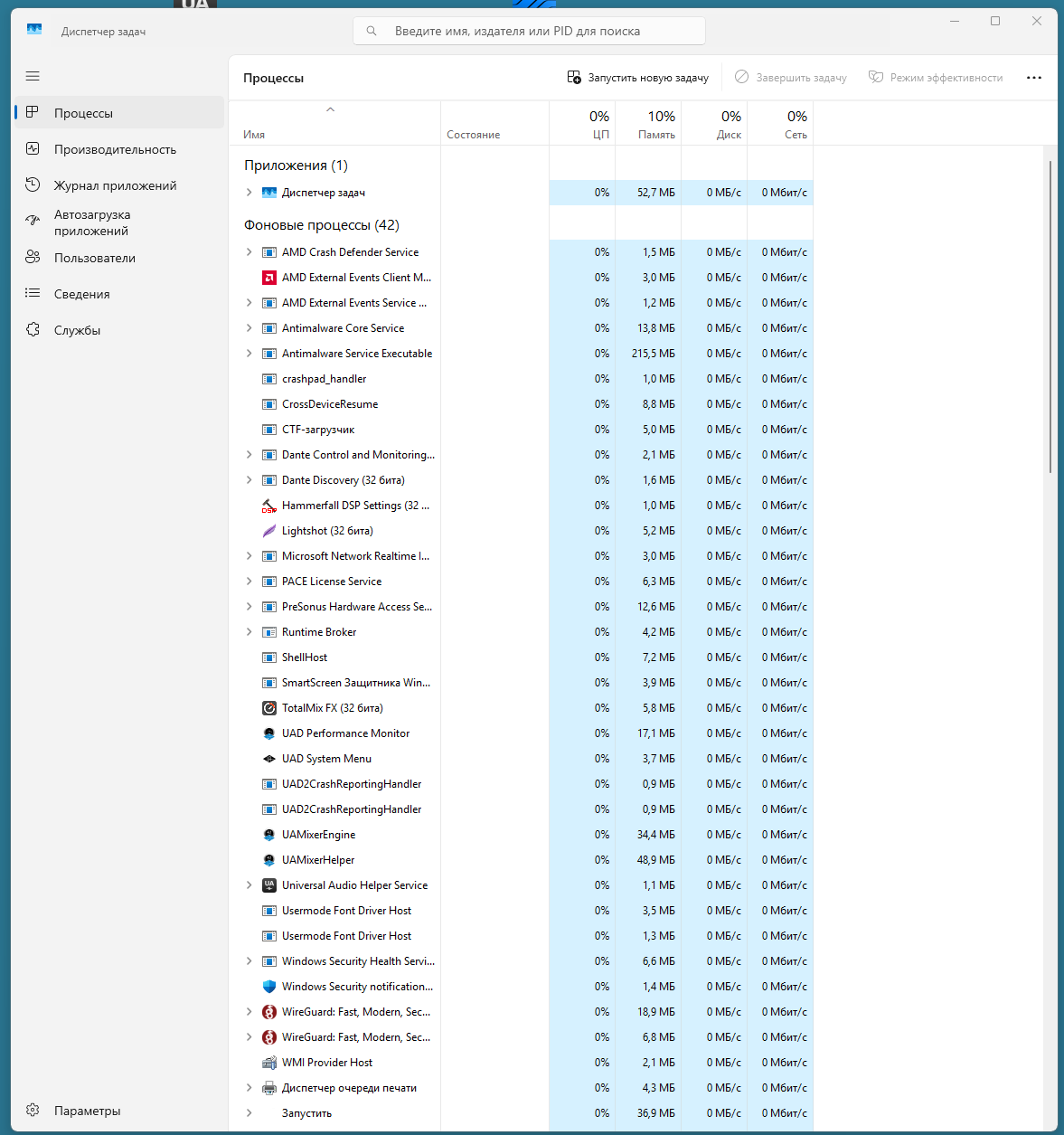Screen dimensions: 1064x1135
Task: Toggle the hamburger navigation menu
Action: 33,76
